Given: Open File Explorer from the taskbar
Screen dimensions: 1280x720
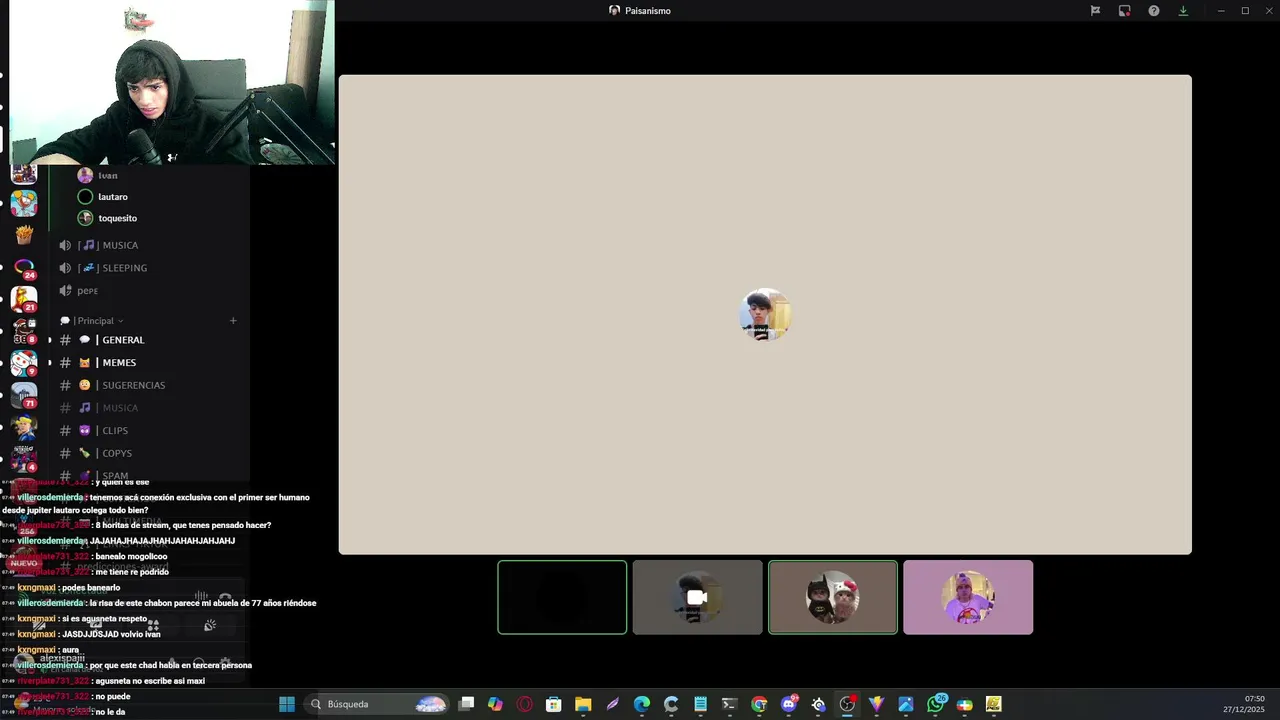Looking at the screenshot, I should tap(583, 704).
